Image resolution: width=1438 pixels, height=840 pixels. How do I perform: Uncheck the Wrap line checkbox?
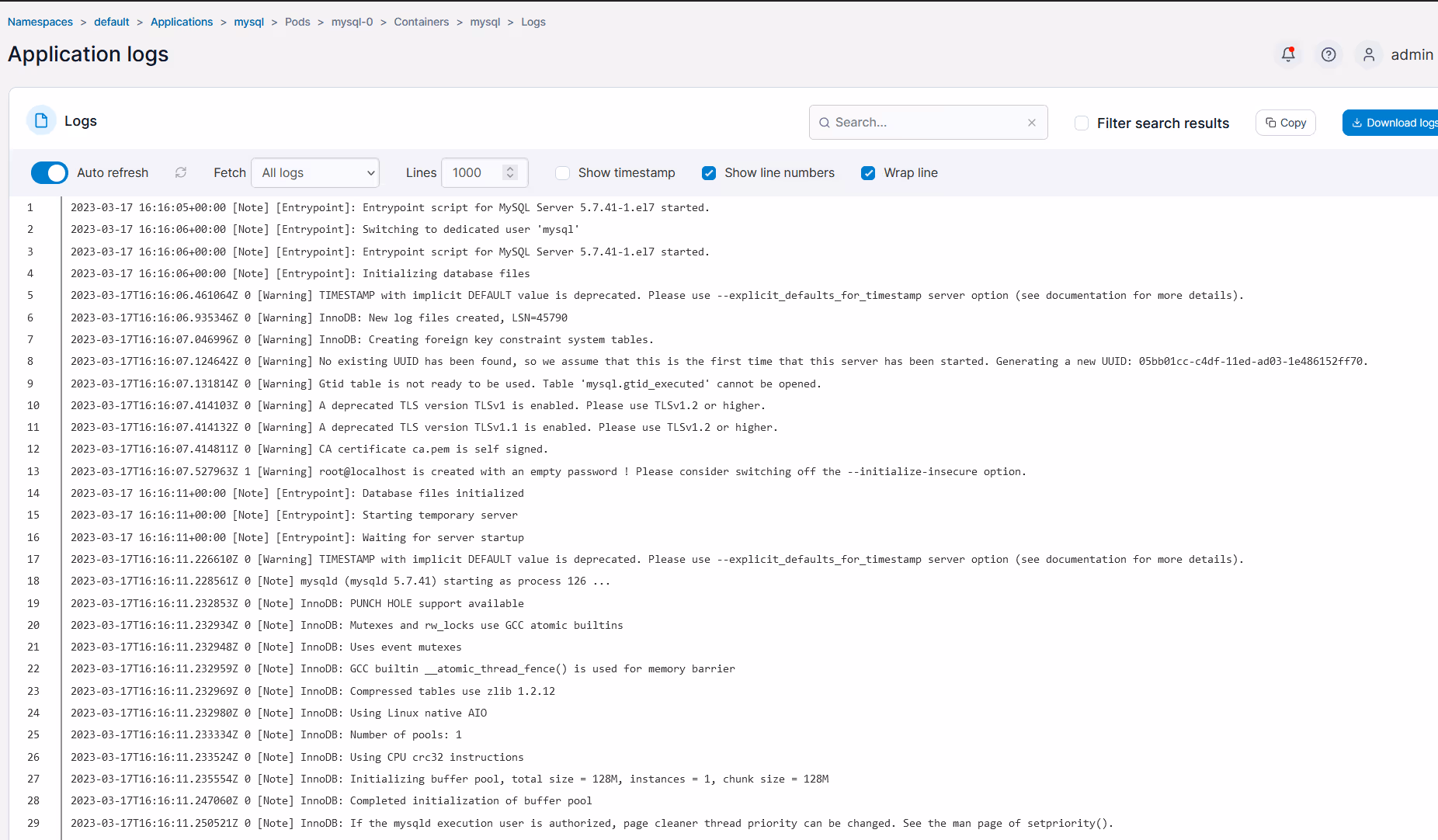[868, 173]
